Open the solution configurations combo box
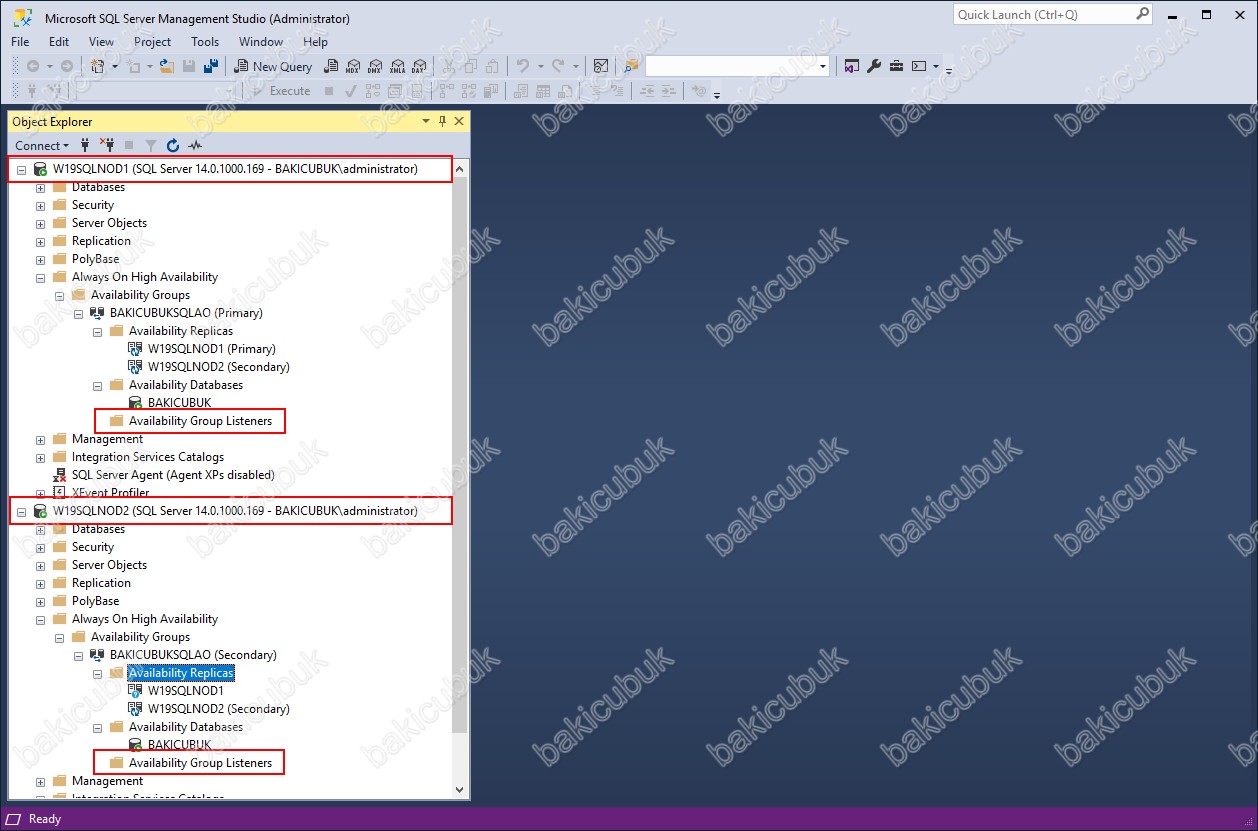The height and width of the screenshot is (831, 1258). (738, 66)
